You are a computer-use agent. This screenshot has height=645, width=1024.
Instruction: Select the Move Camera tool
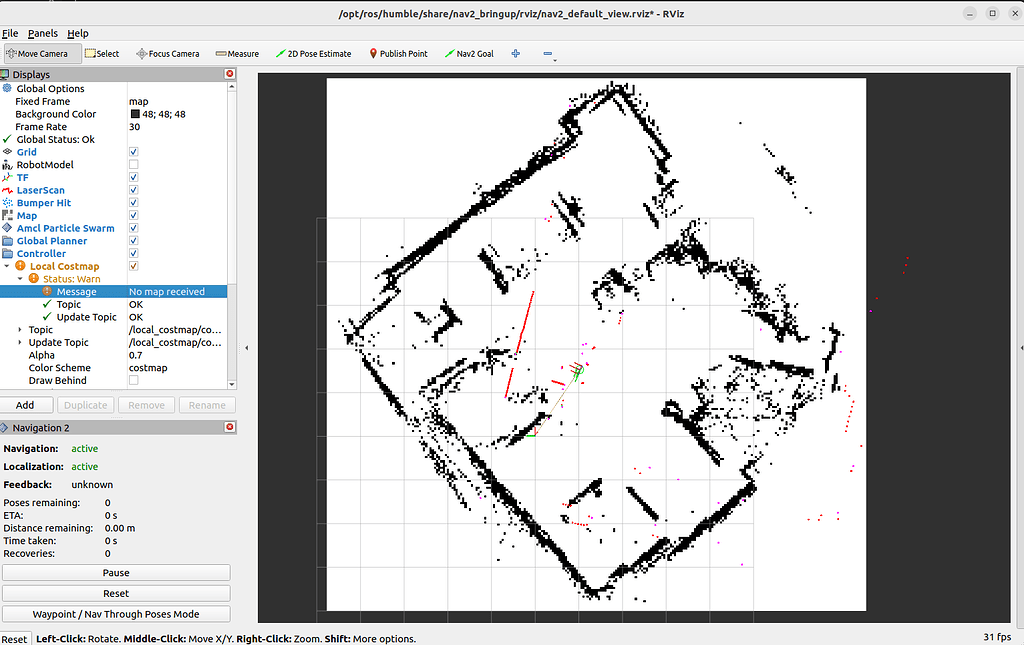pyautogui.click(x=39, y=54)
